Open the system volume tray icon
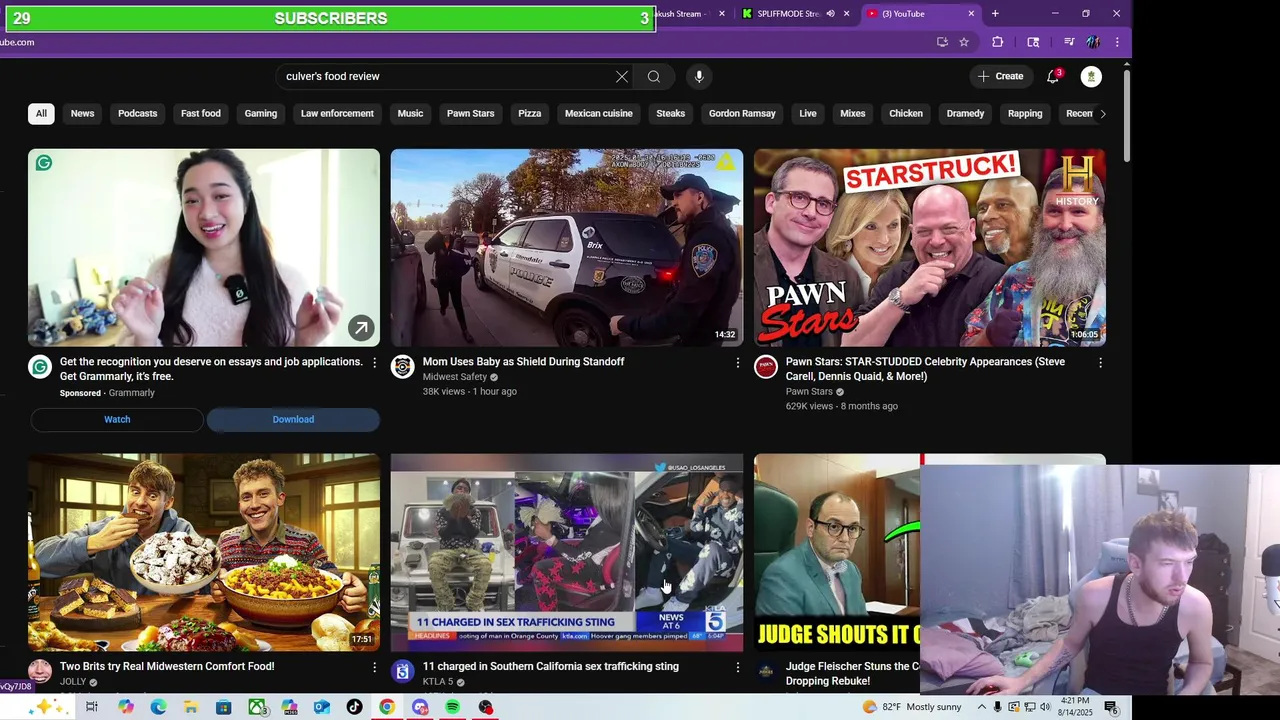The image size is (1280, 720). pyautogui.click(x=1046, y=707)
